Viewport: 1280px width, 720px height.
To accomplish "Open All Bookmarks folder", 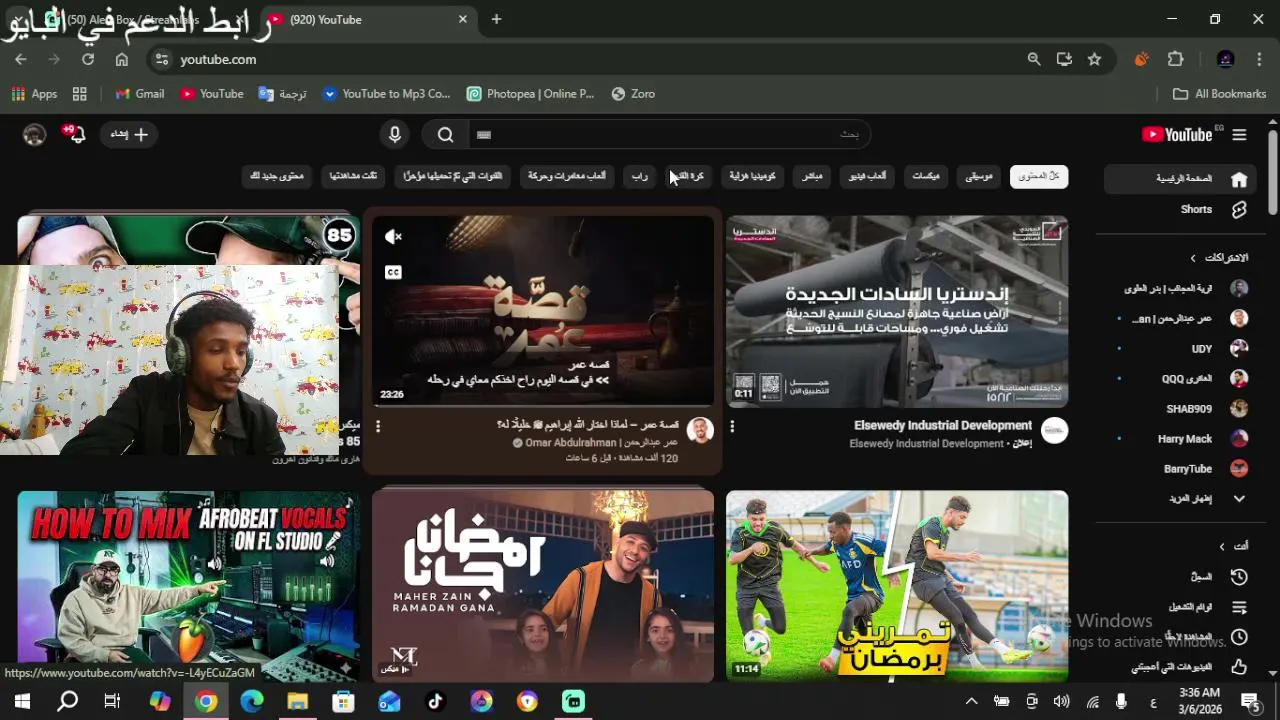I will tap(1219, 94).
